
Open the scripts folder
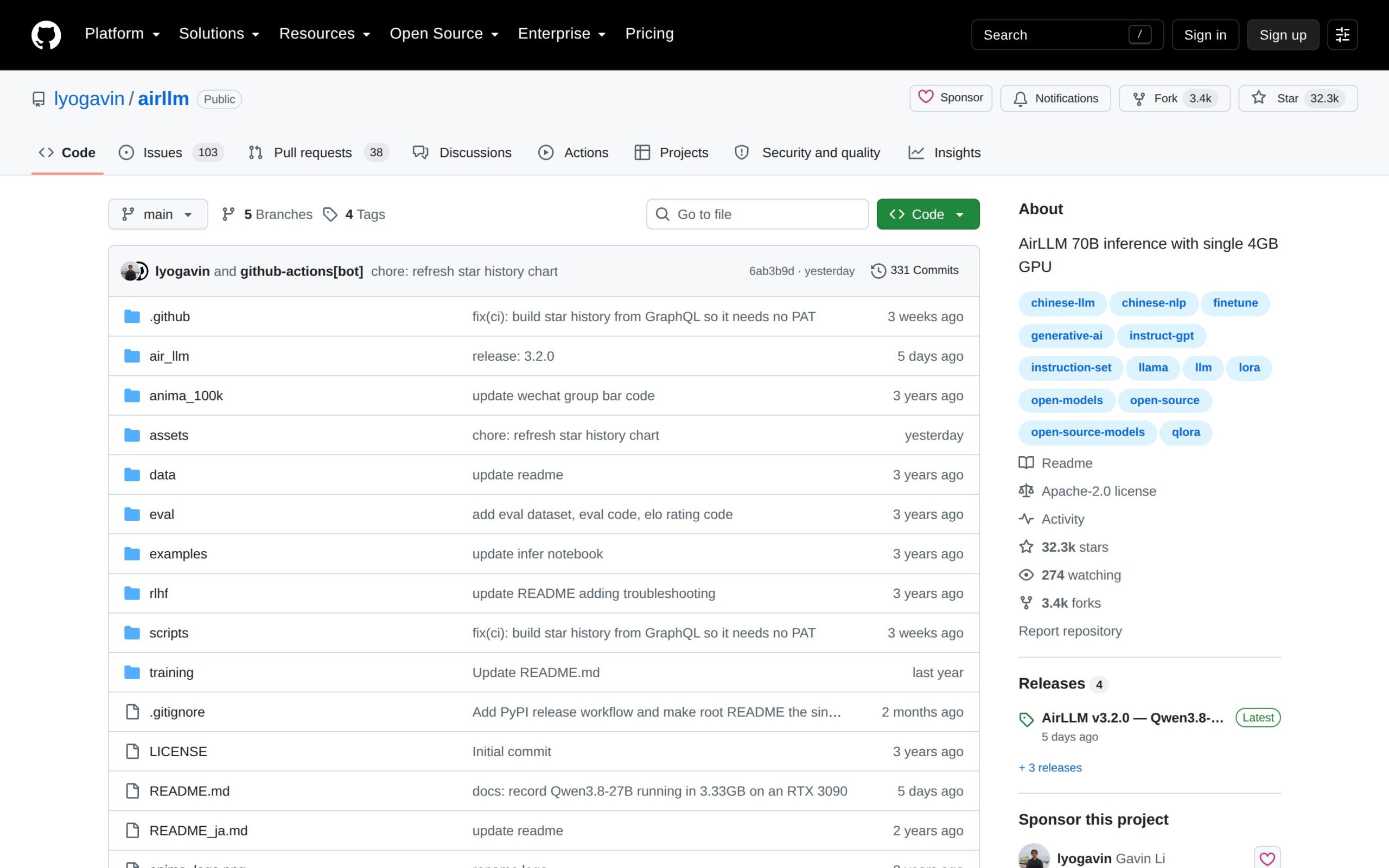click(169, 633)
